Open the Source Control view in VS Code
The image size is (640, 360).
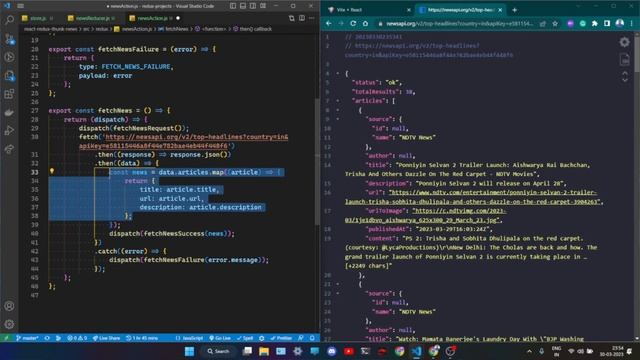click(x=9, y=39)
